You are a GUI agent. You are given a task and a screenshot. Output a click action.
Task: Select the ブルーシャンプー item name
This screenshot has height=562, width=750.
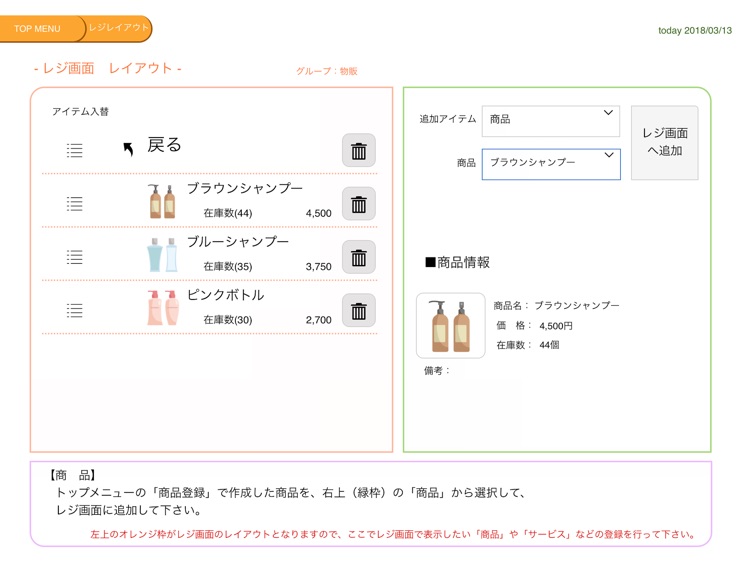pos(238,242)
